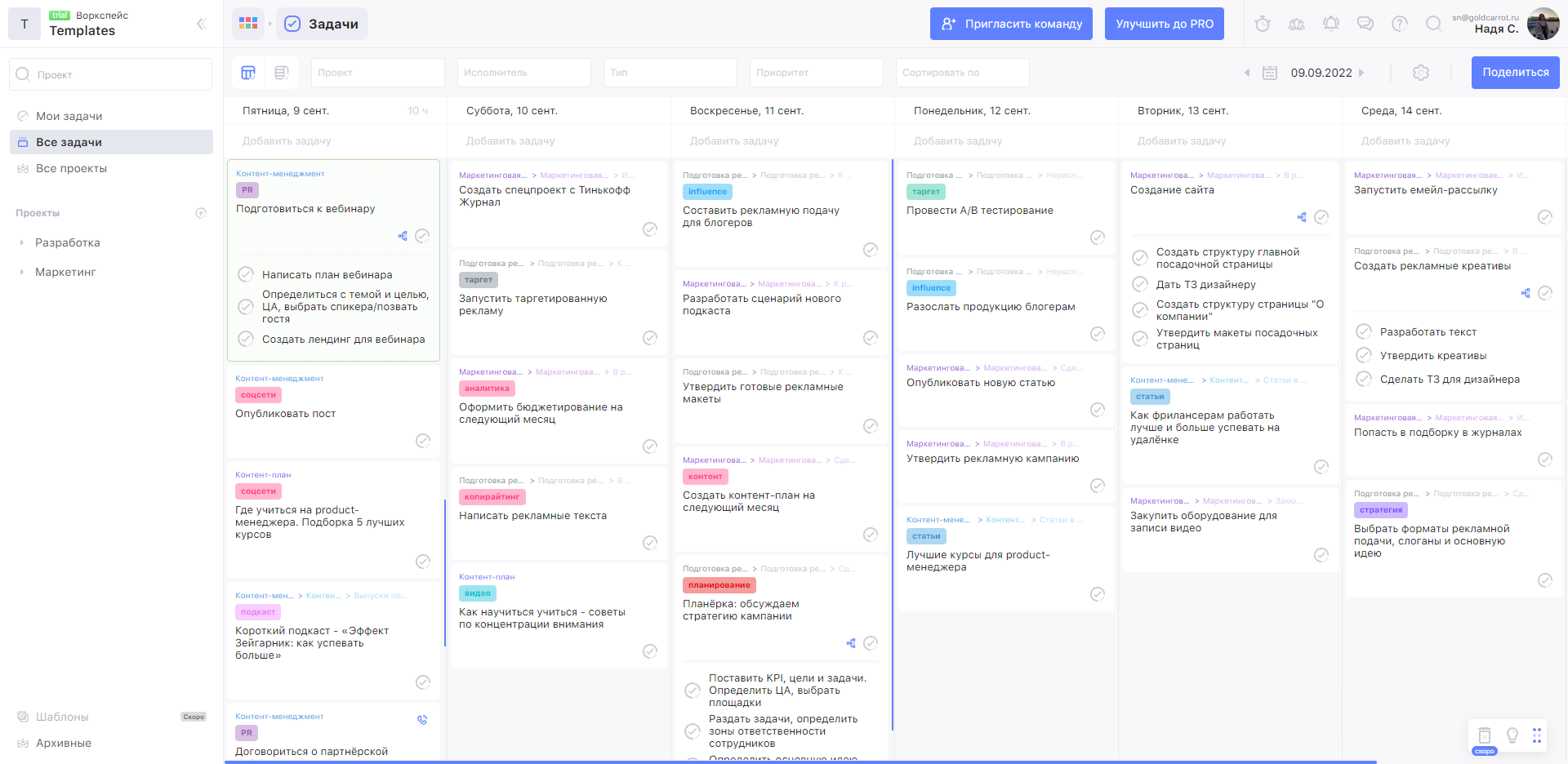Complete 'Запустить емейл-рассылку' task
Screen dimensions: 1568x764
(x=1545, y=217)
